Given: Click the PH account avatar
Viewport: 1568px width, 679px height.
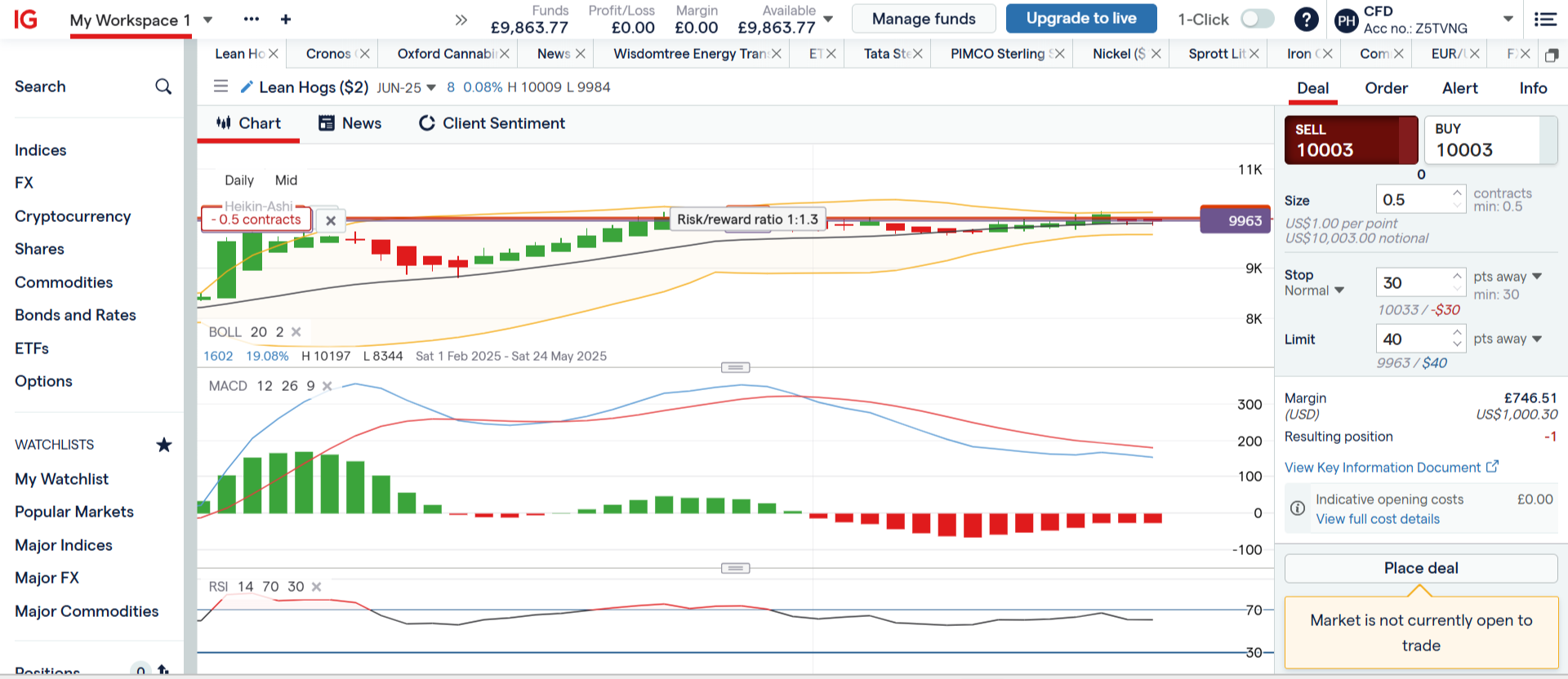Looking at the screenshot, I should [1346, 20].
